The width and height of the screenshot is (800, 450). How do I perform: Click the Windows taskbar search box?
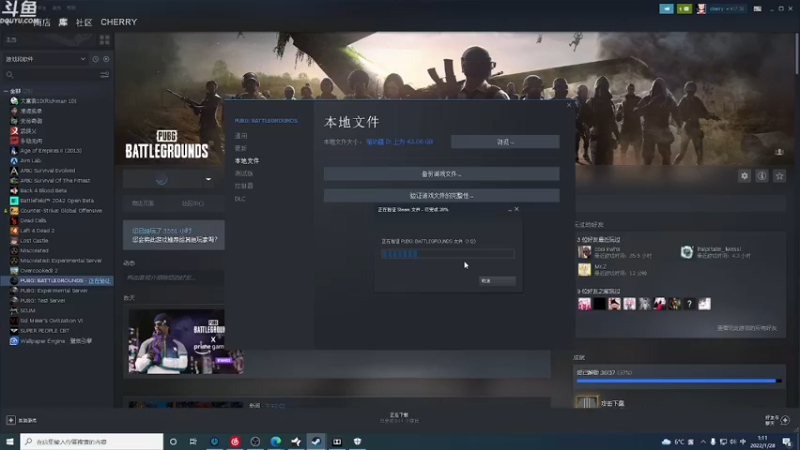click(92, 441)
